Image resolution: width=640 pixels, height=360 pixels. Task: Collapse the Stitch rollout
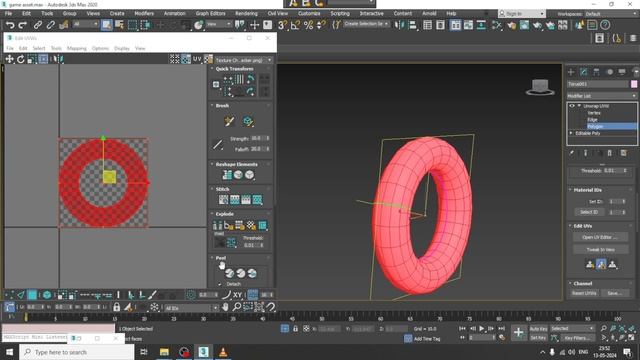click(212, 189)
